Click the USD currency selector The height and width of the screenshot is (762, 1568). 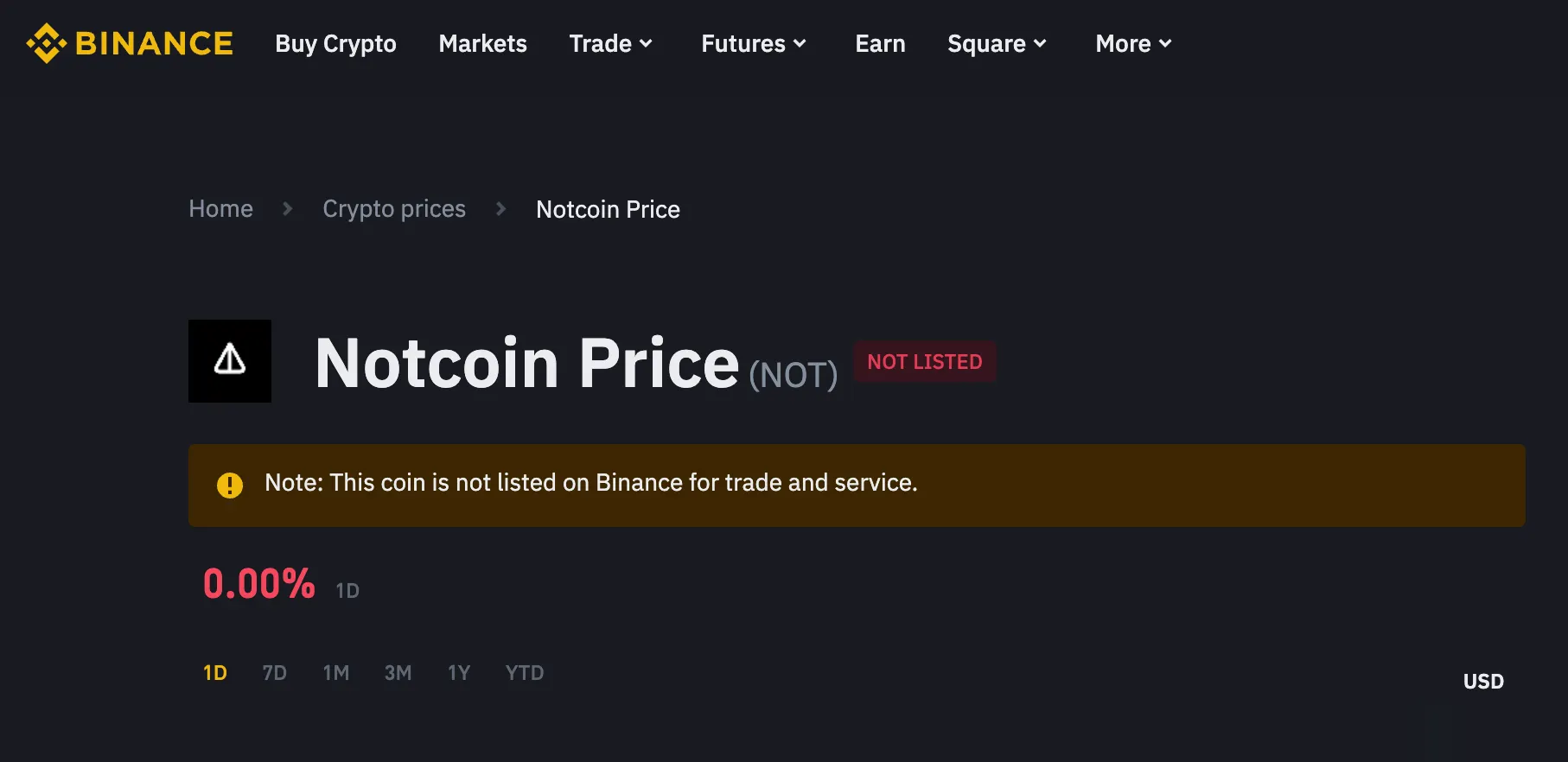1483,682
